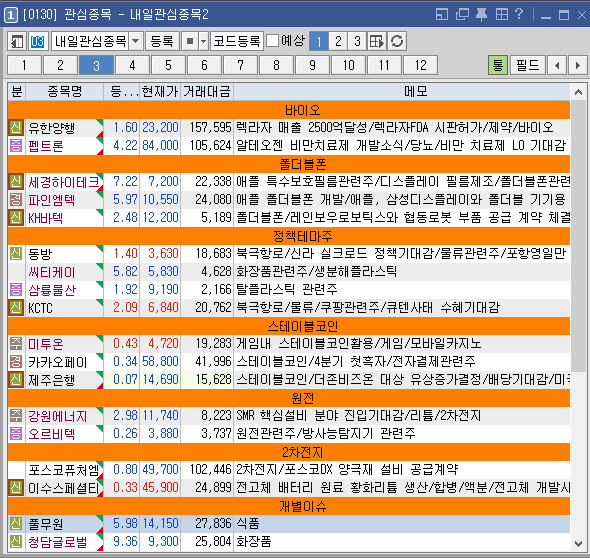The image size is (590, 558).
Task: Click the 필드 field button
Action: pyautogui.click(x=528, y=65)
